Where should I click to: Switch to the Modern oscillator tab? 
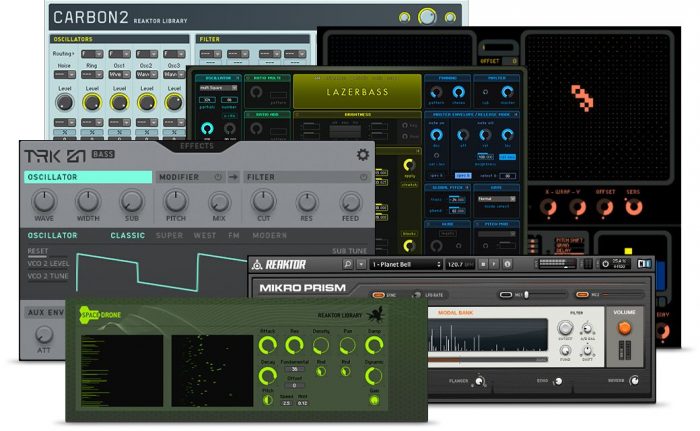[270, 235]
